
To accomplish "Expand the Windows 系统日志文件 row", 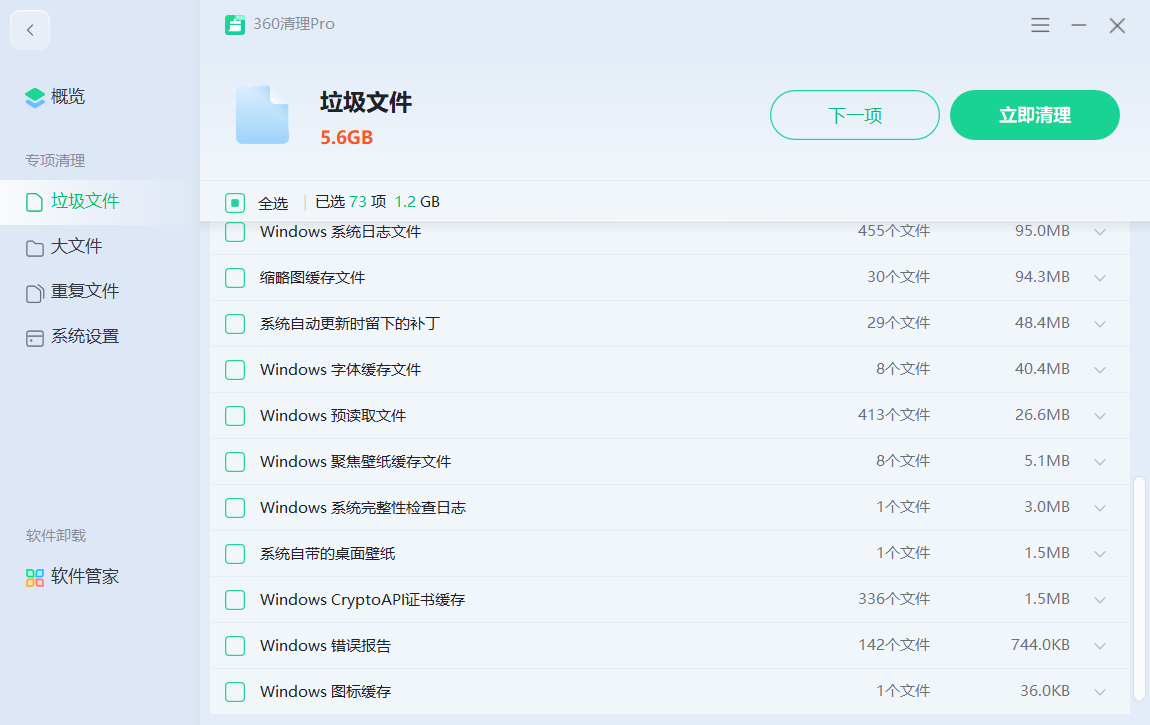I will (x=1100, y=232).
